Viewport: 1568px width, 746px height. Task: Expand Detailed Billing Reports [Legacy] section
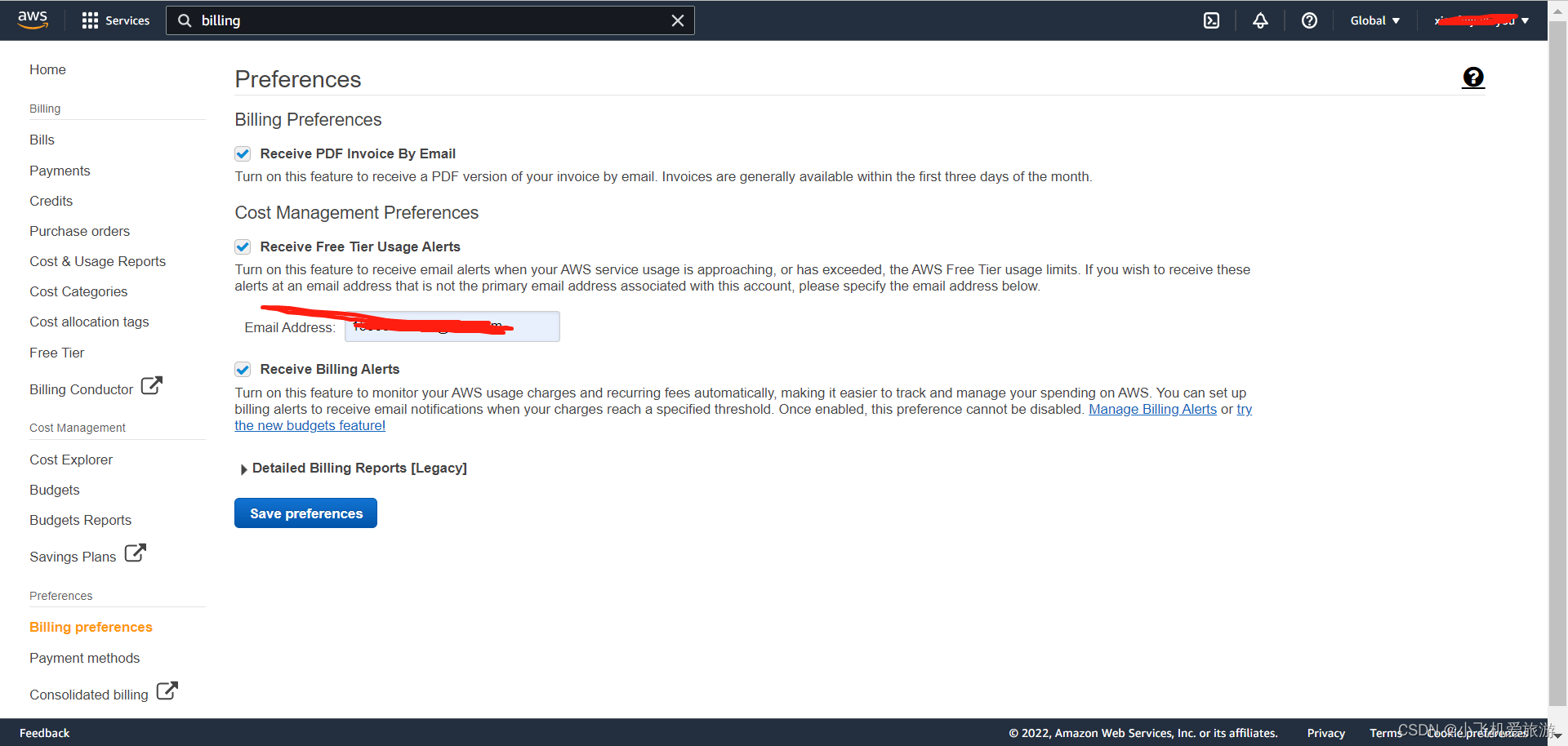click(243, 468)
